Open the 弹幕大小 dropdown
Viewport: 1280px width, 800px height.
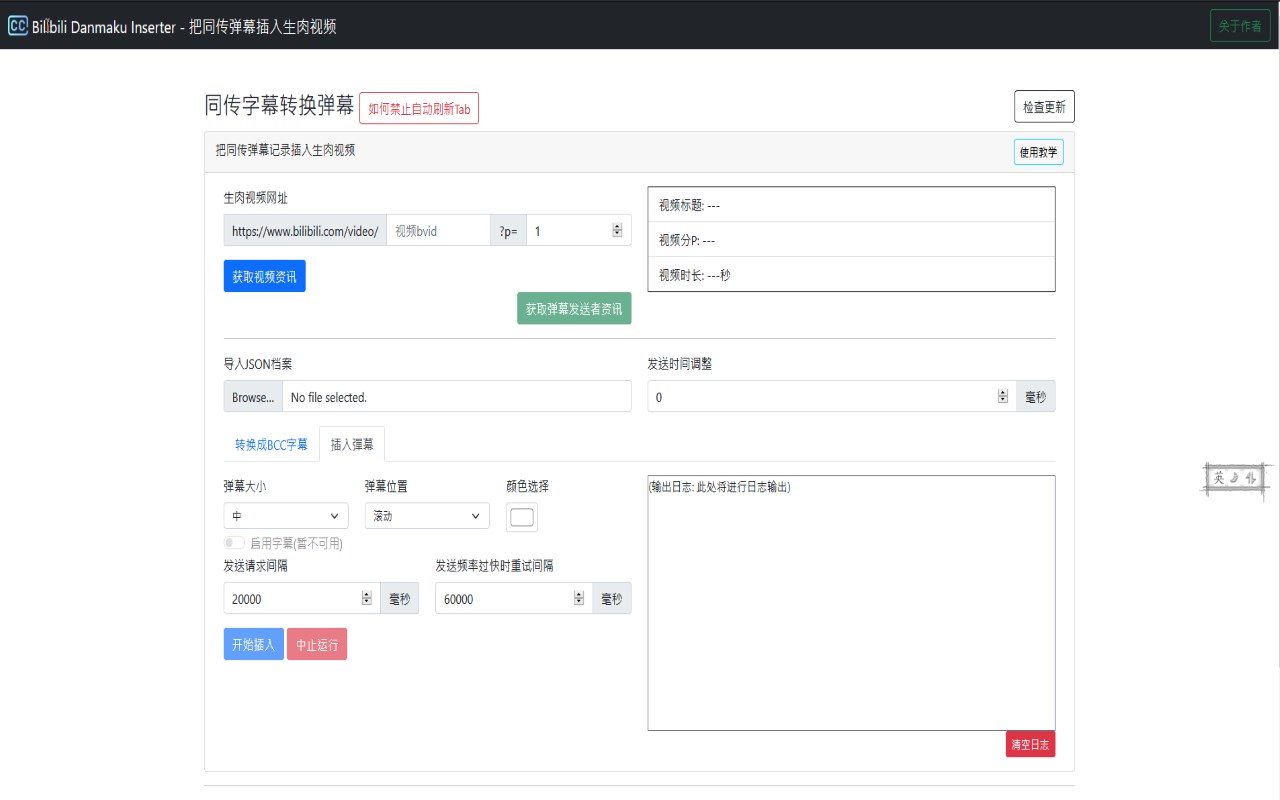tap(285, 516)
